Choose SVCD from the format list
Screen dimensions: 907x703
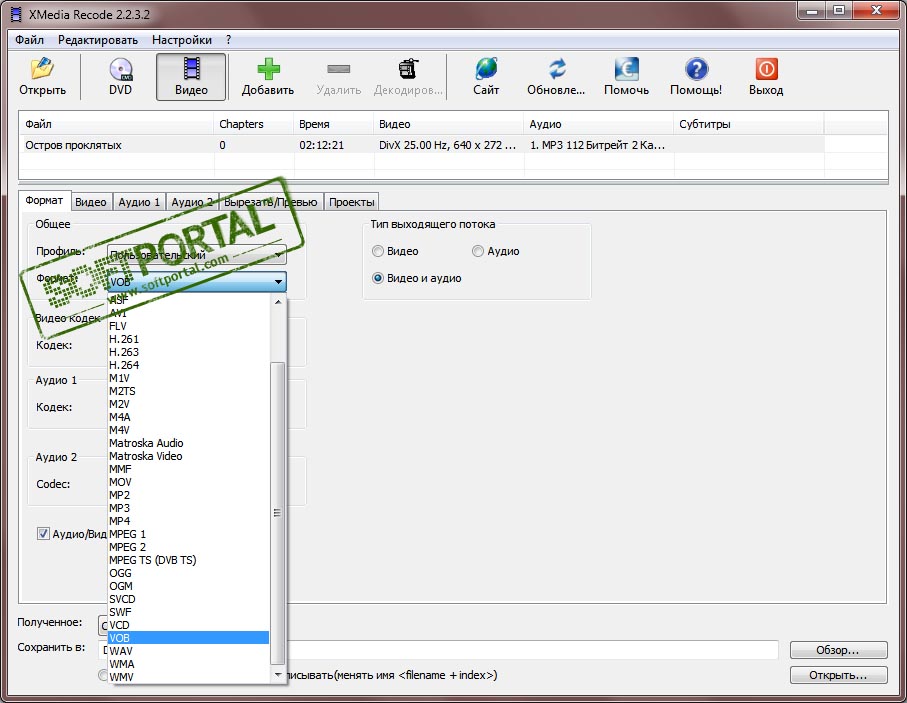[x=189, y=599]
